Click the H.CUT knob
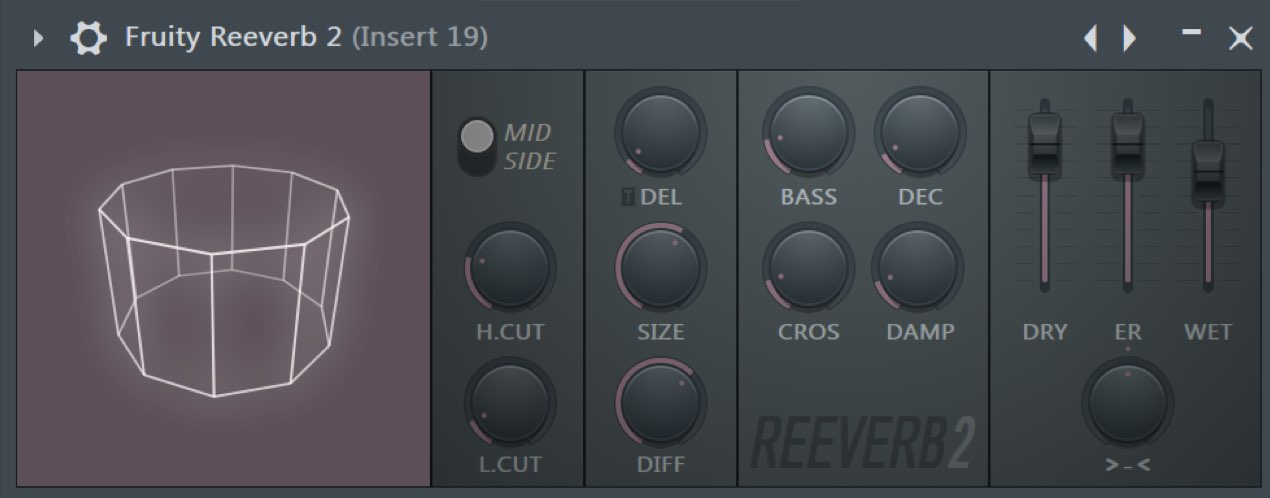This screenshot has height=498, width=1270. click(x=509, y=268)
